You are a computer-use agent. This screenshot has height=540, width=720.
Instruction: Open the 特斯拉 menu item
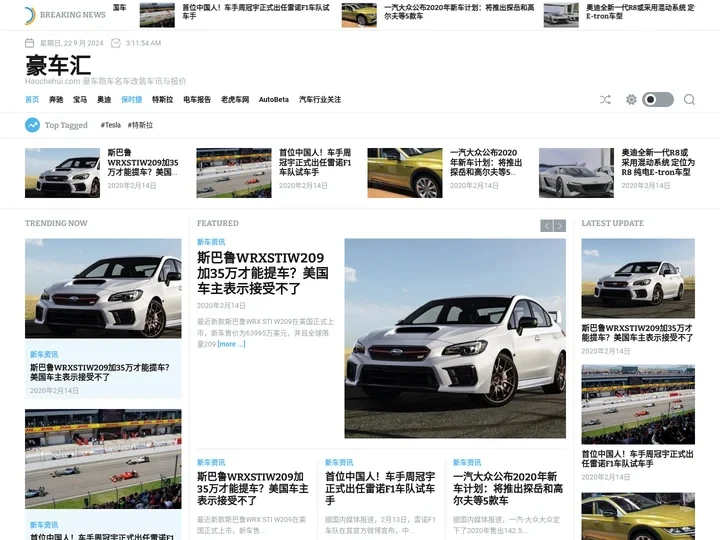(x=163, y=99)
